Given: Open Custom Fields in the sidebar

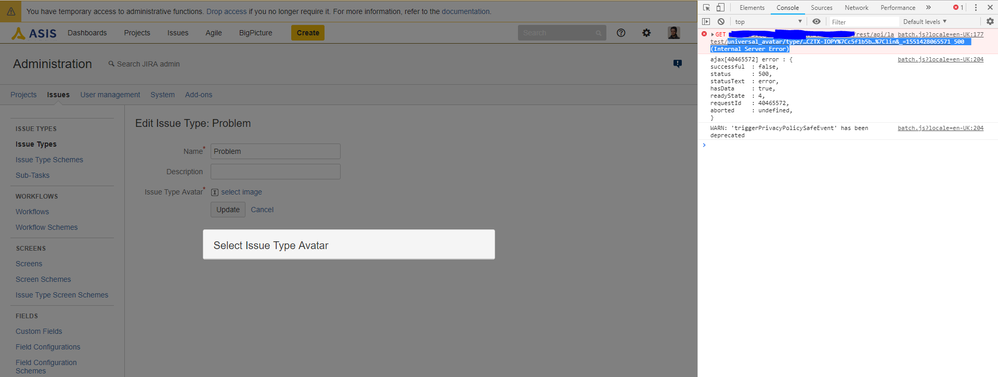Looking at the screenshot, I should point(39,331).
